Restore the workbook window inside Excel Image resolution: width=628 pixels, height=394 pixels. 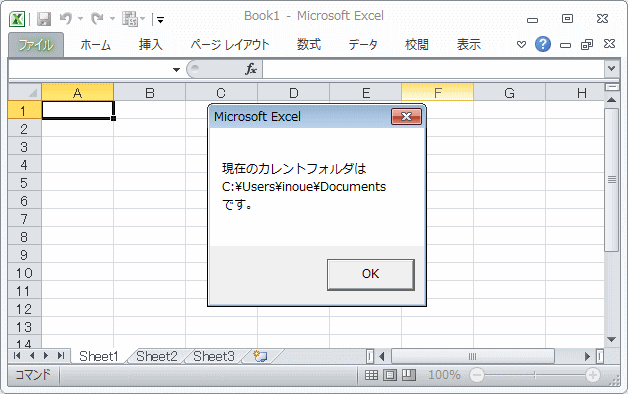pyautogui.click(x=587, y=44)
